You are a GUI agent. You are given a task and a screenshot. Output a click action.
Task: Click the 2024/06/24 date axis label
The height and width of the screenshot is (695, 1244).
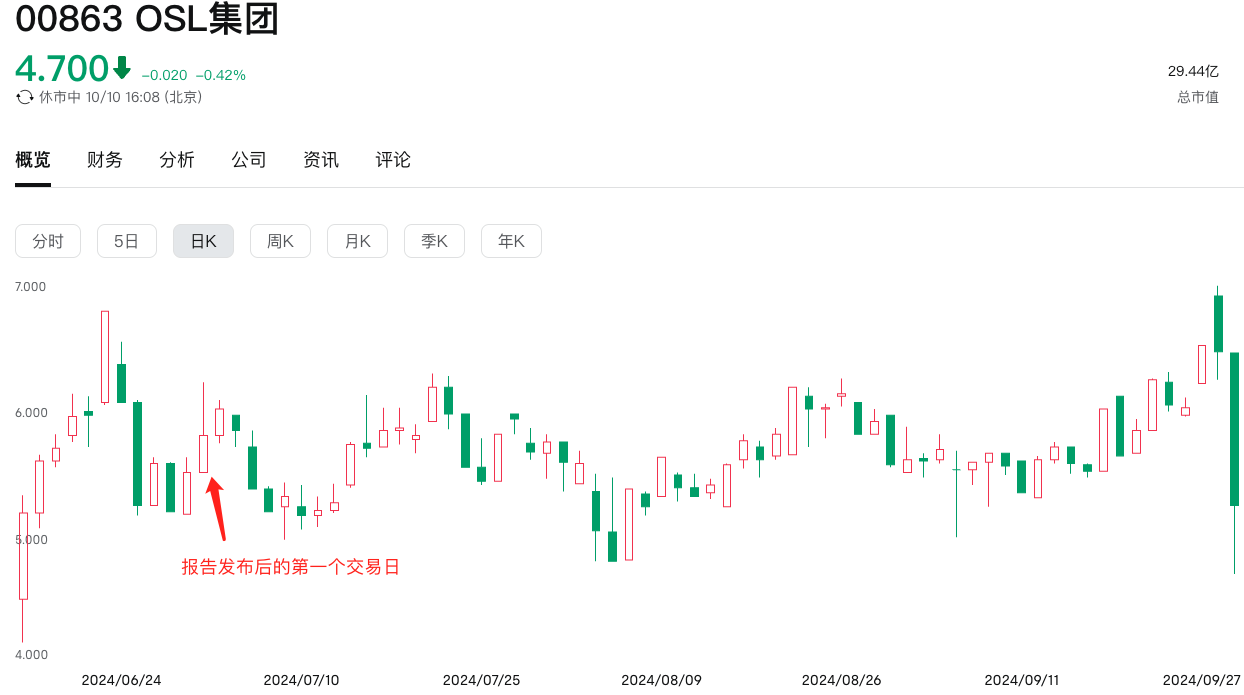(x=121, y=680)
